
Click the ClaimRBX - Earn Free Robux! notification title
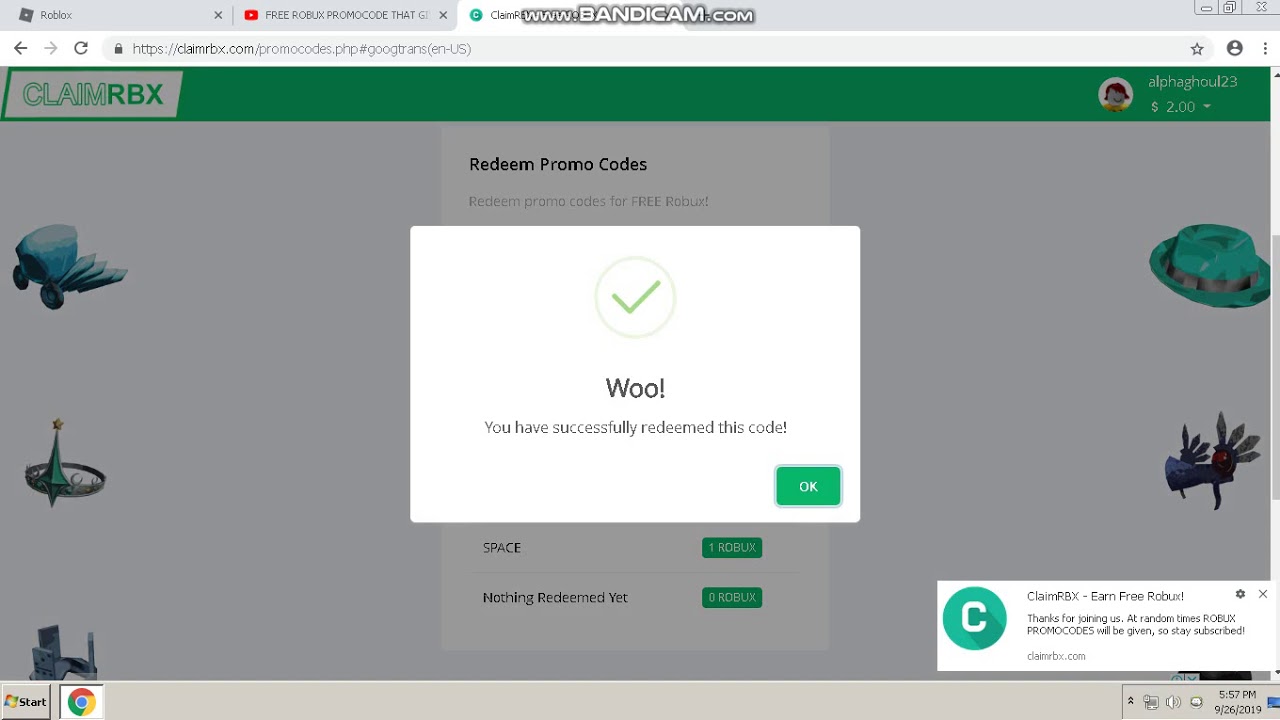(1105, 596)
